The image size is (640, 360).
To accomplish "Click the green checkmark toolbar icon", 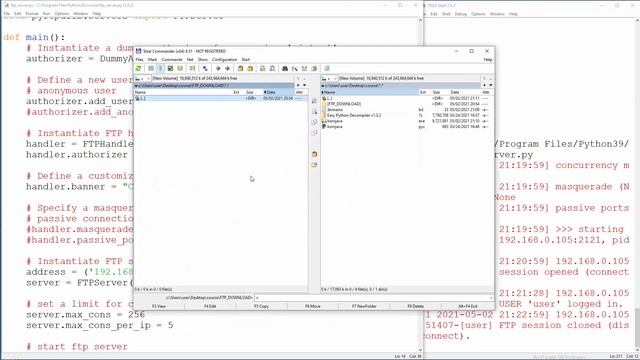I will (170, 69).
